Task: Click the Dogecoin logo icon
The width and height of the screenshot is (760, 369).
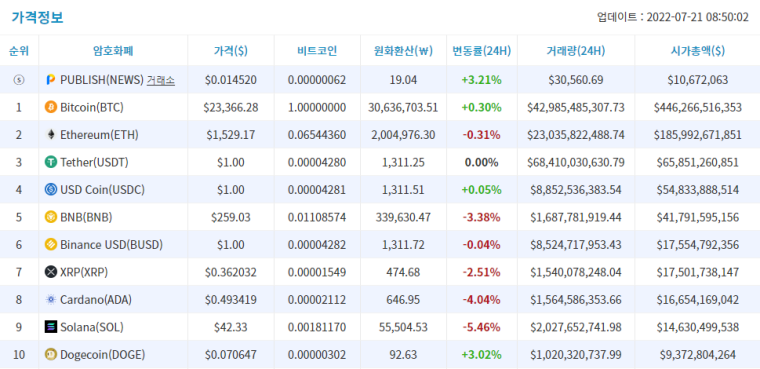Action: [x=51, y=355]
